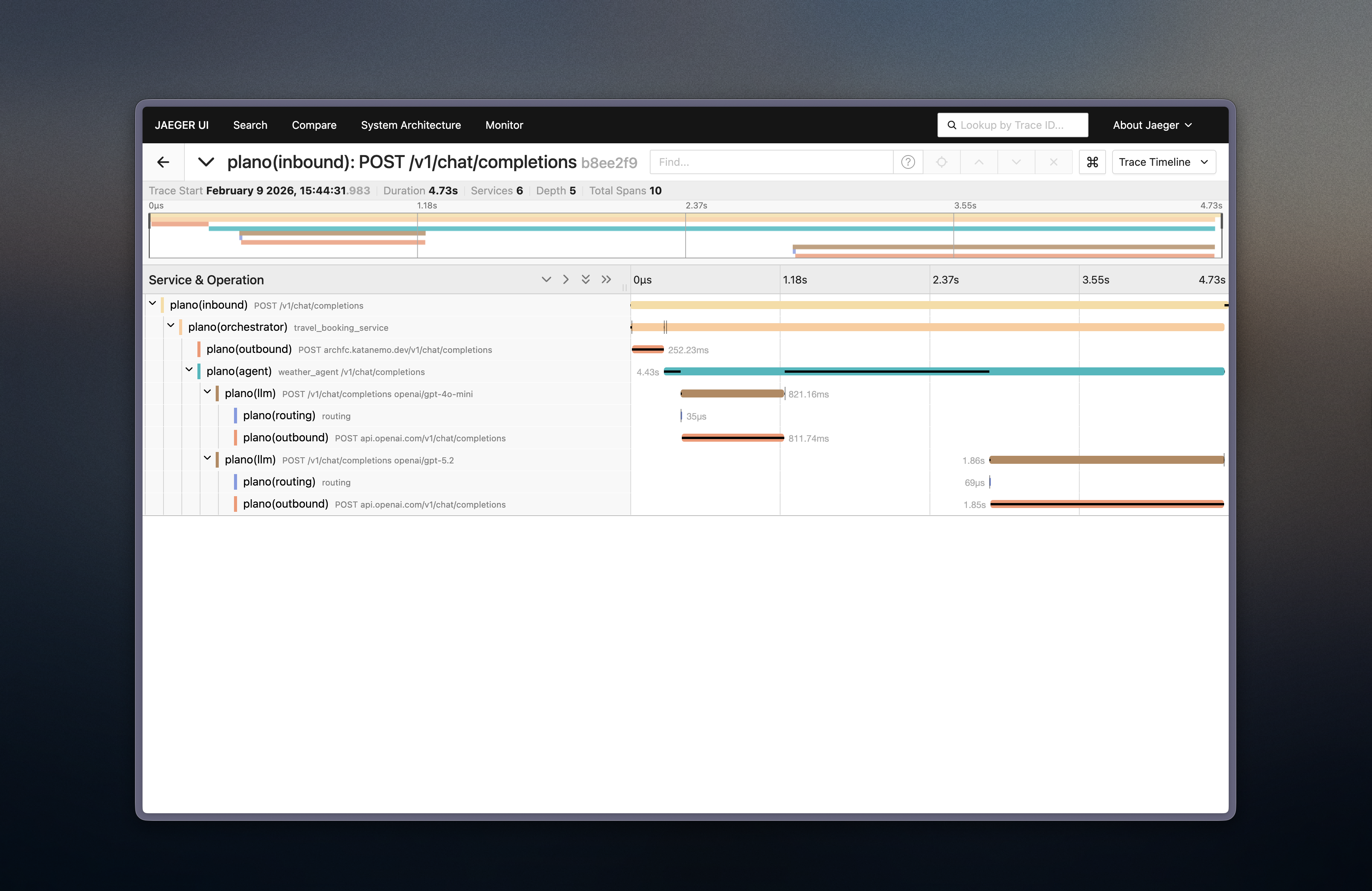This screenshot has width=1372, height=891.
Task: Clear search with the X icon
Action: 1053,162
